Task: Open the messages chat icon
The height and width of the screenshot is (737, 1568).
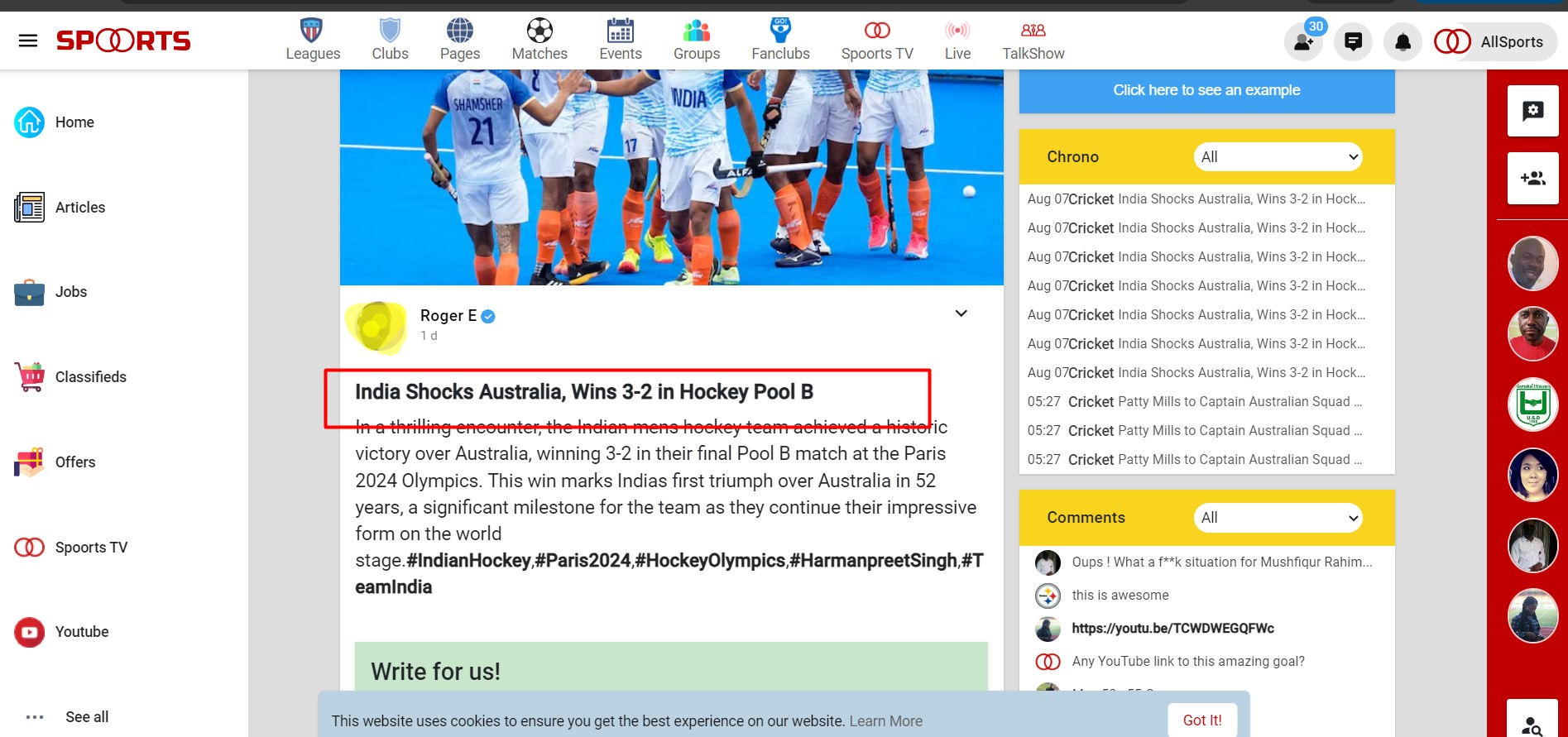Action: [1353, 41]
